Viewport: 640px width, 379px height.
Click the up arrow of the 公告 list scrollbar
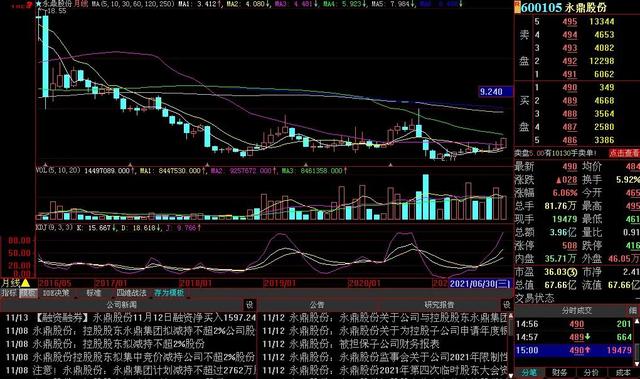(511, 316)
